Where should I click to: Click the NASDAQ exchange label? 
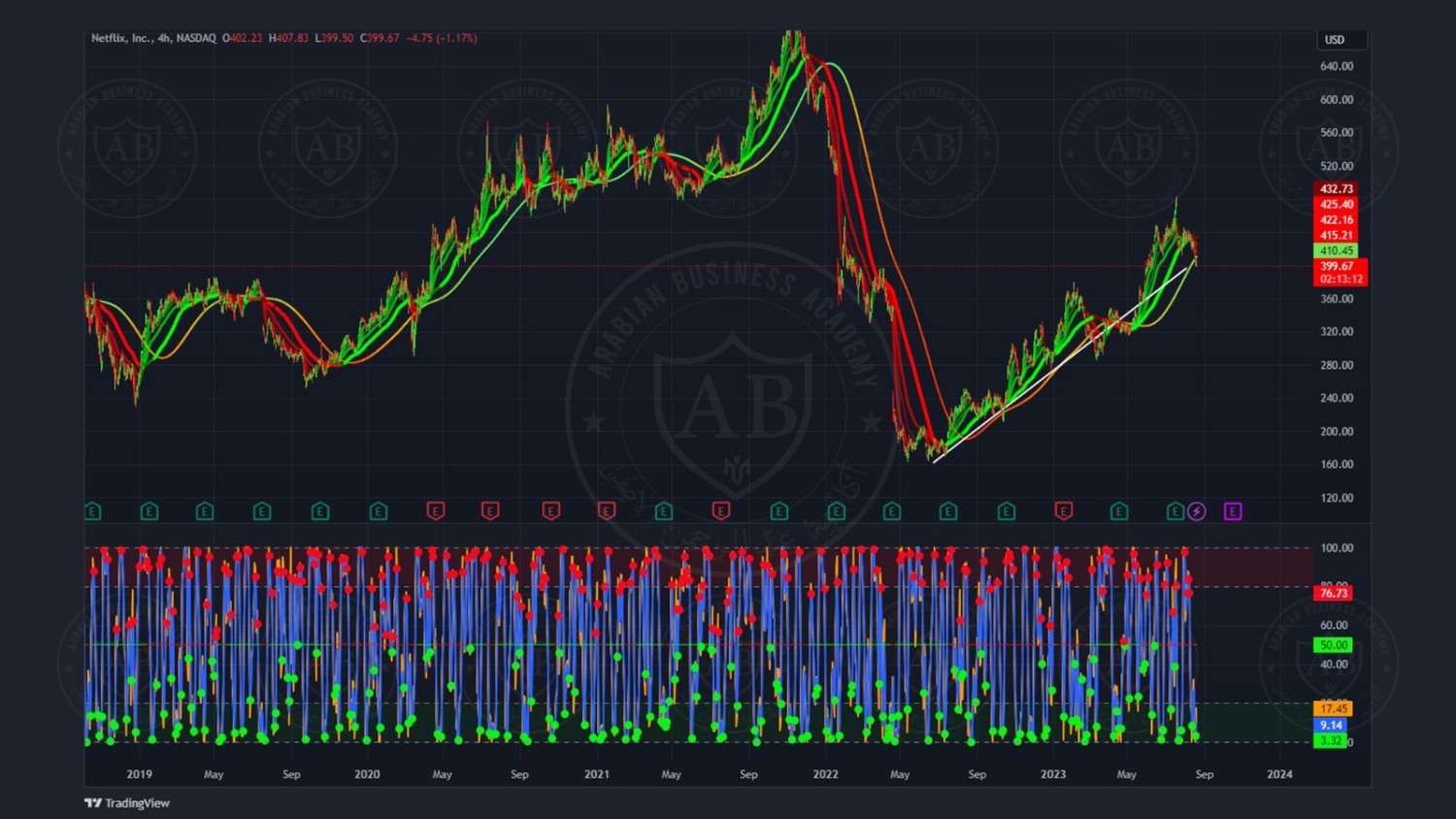[x=196, y=38]
